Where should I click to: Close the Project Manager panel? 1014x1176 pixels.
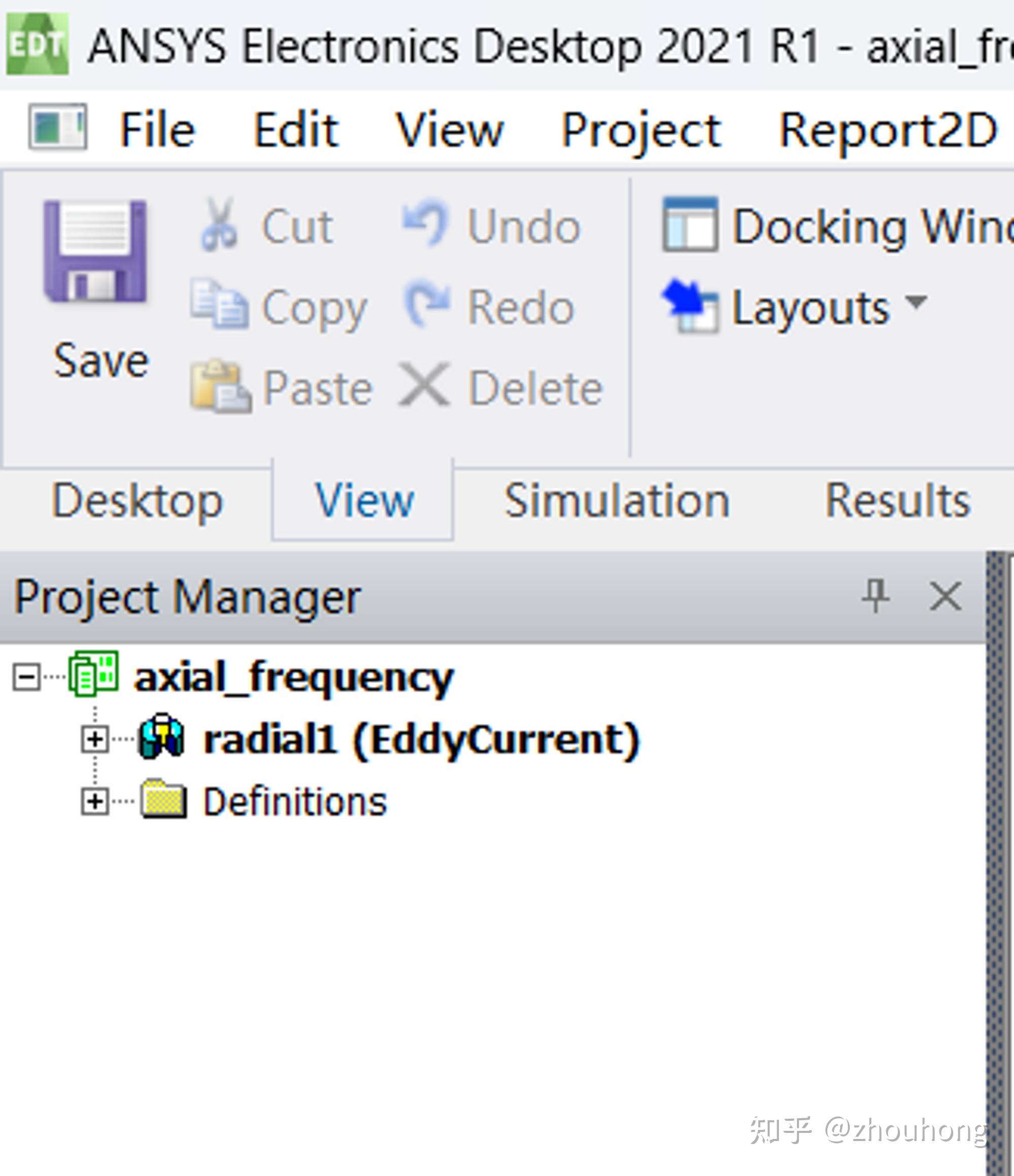[946, 596]
